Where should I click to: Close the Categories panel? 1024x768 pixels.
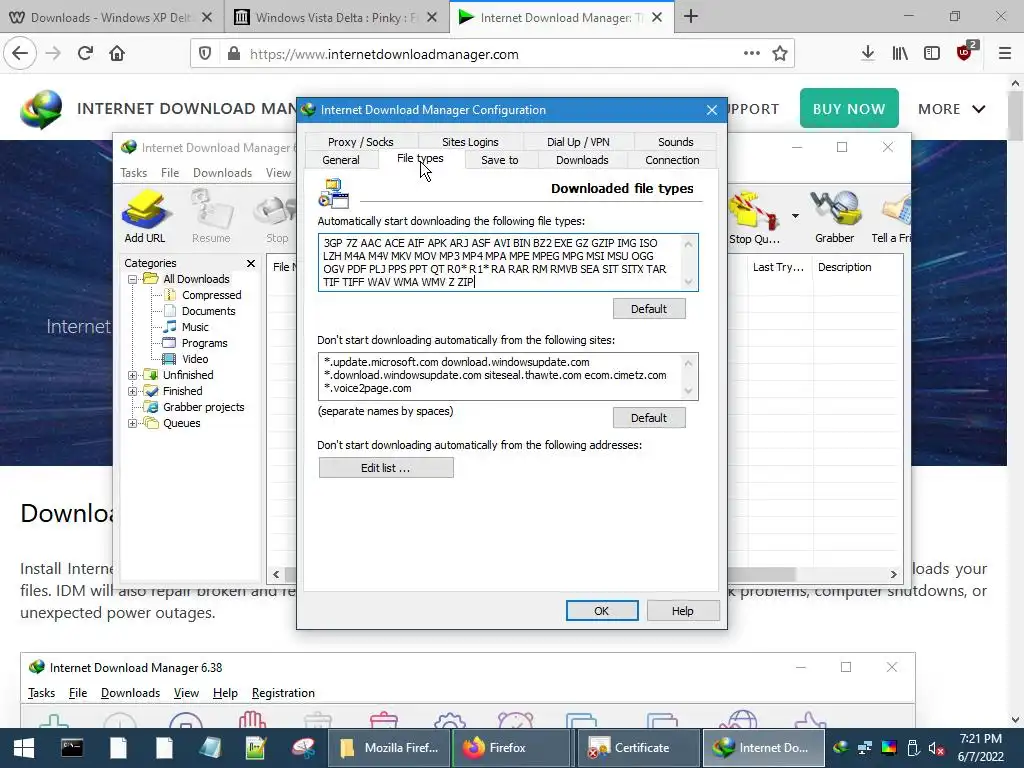(x=251, y=263)
